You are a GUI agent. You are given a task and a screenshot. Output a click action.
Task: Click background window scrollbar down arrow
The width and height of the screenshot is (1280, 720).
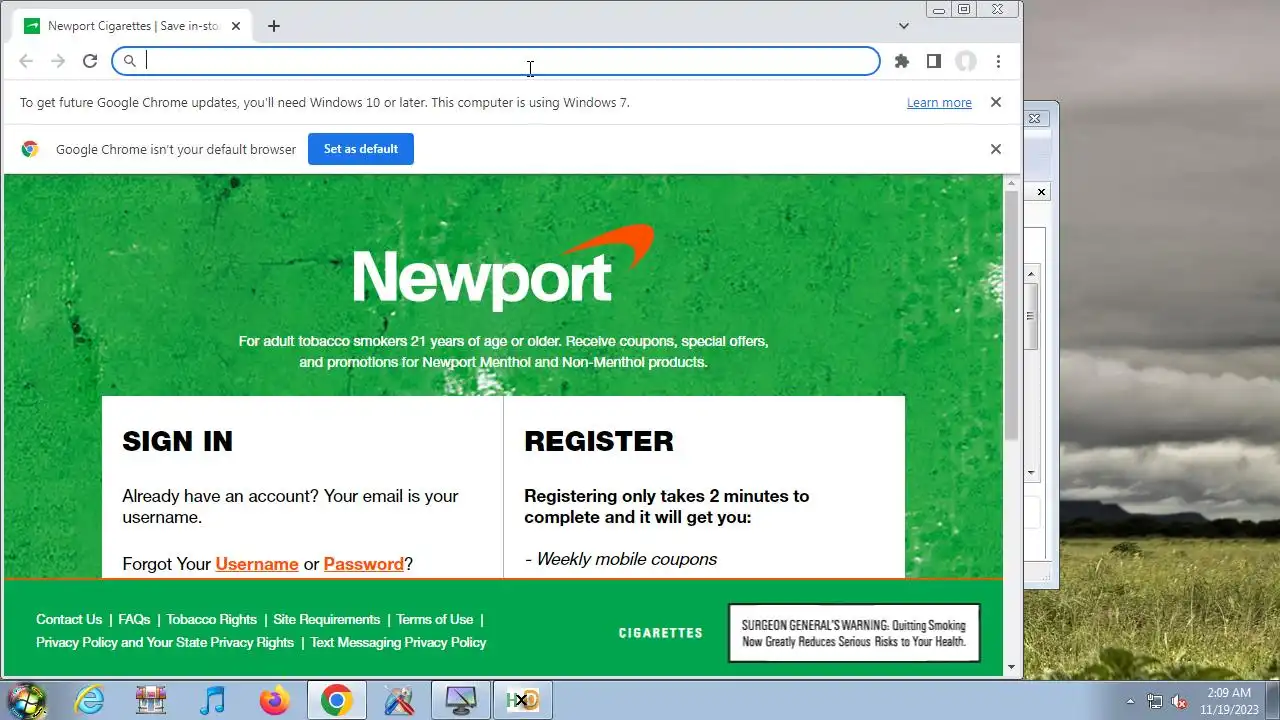(1032, 472)
